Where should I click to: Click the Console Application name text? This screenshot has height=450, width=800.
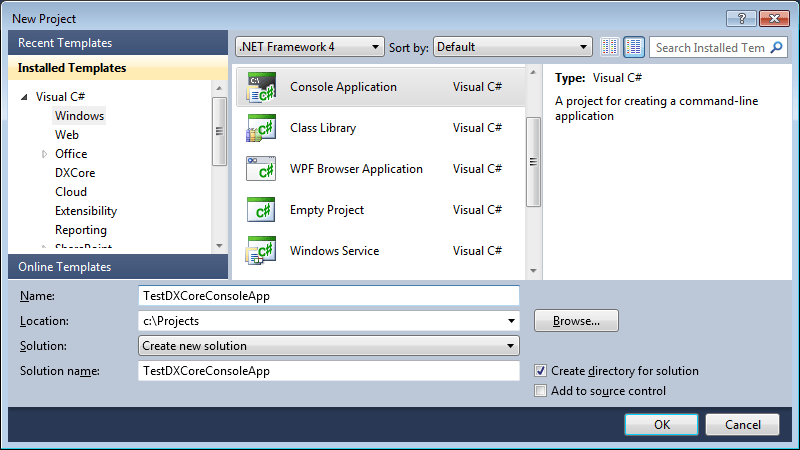[343, 87]
